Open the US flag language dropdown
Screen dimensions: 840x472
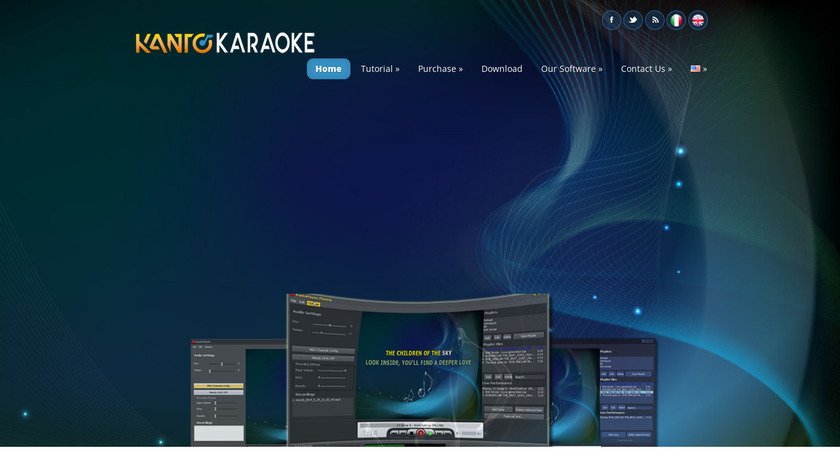coord(699,69)
